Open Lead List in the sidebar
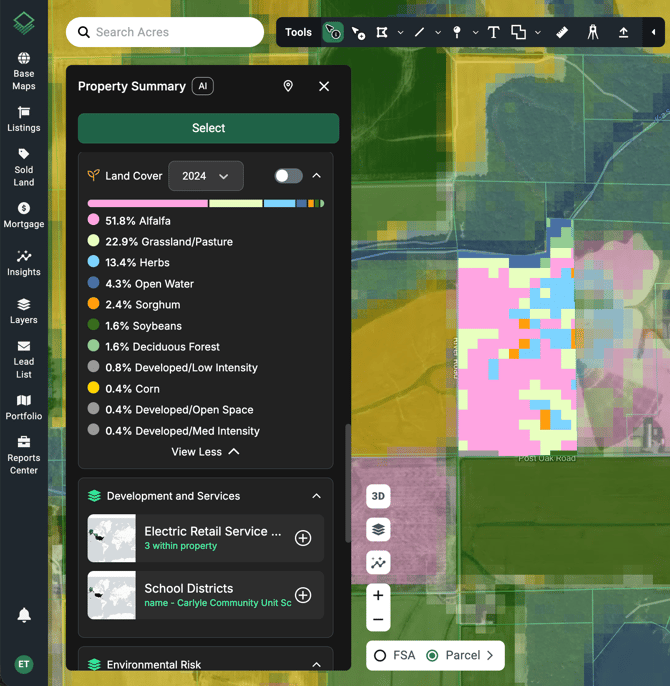Screen dimensions: 670x686 coord(24,360)
